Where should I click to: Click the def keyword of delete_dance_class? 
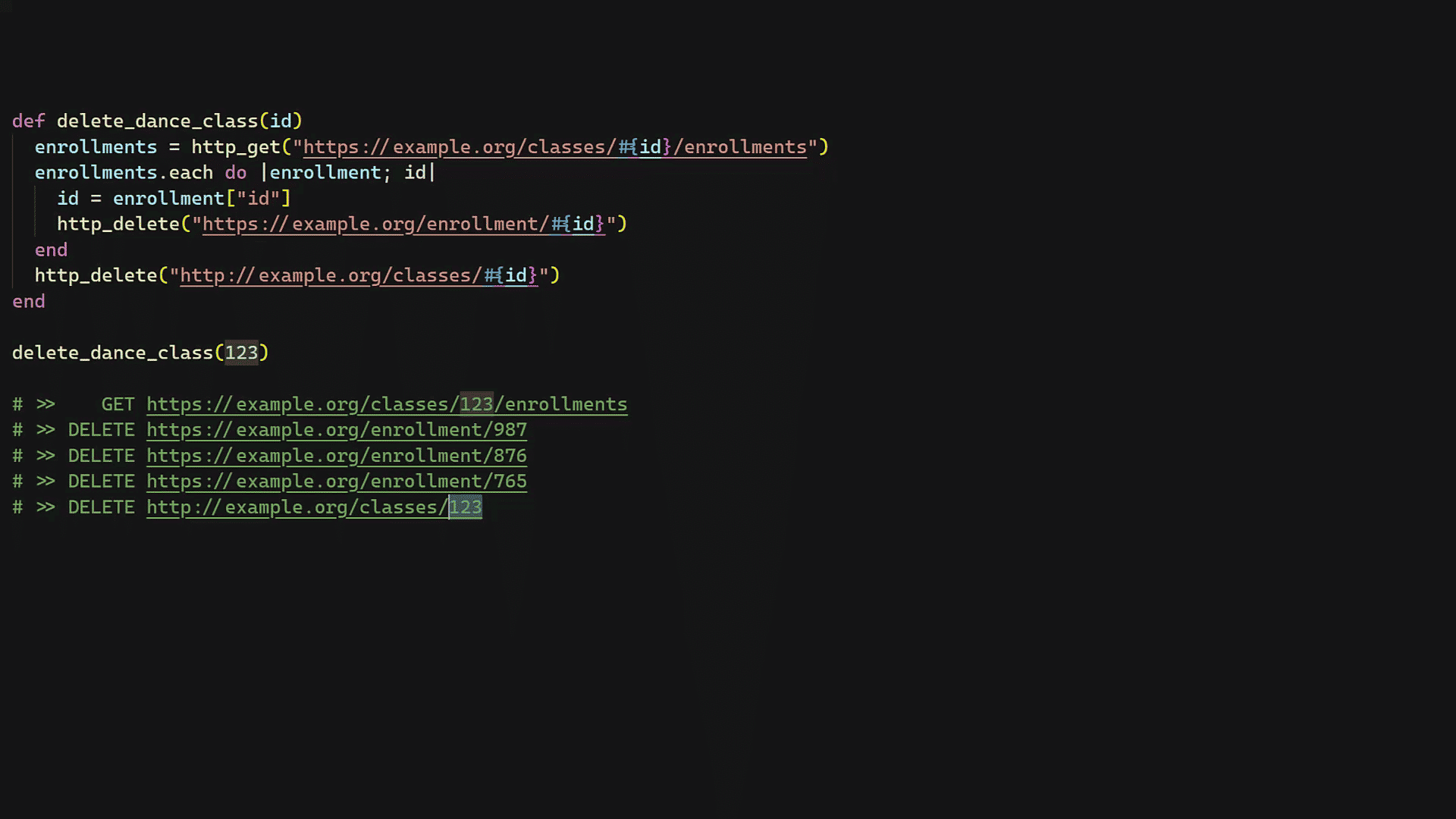point(28,121)
